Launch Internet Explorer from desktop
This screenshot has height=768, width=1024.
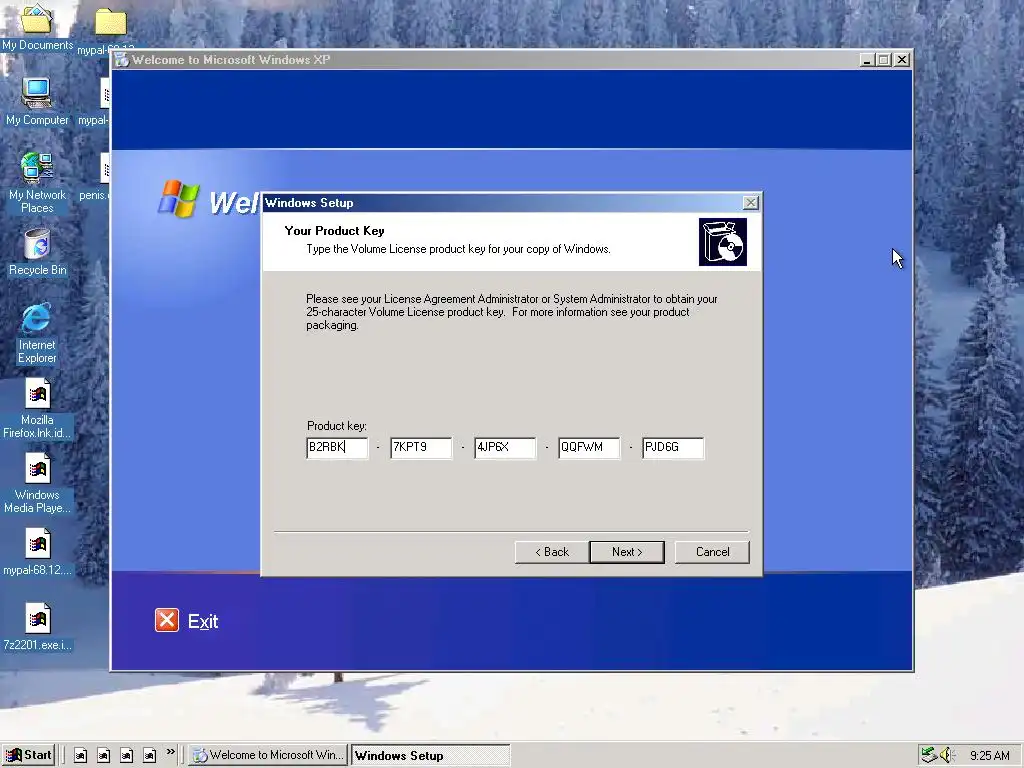point(37,333)
